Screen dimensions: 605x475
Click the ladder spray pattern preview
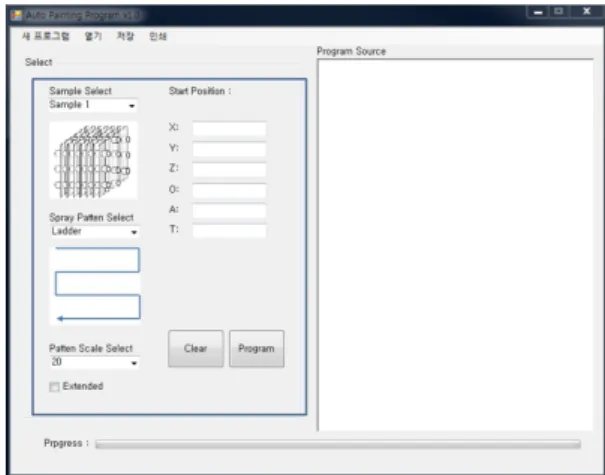click(96, 286)
